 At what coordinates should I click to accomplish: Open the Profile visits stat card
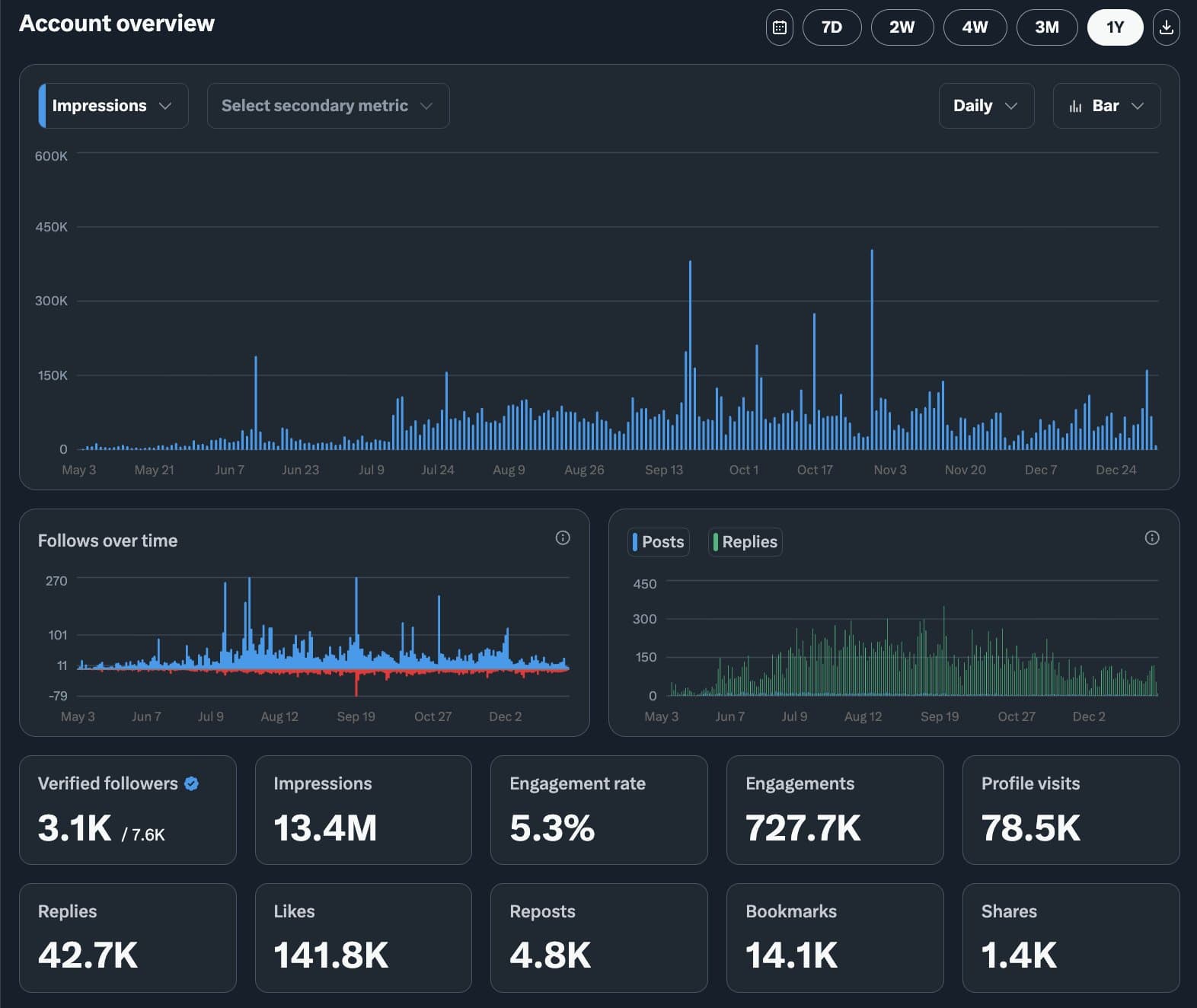pyautogui.click(x=1071, y=810)
